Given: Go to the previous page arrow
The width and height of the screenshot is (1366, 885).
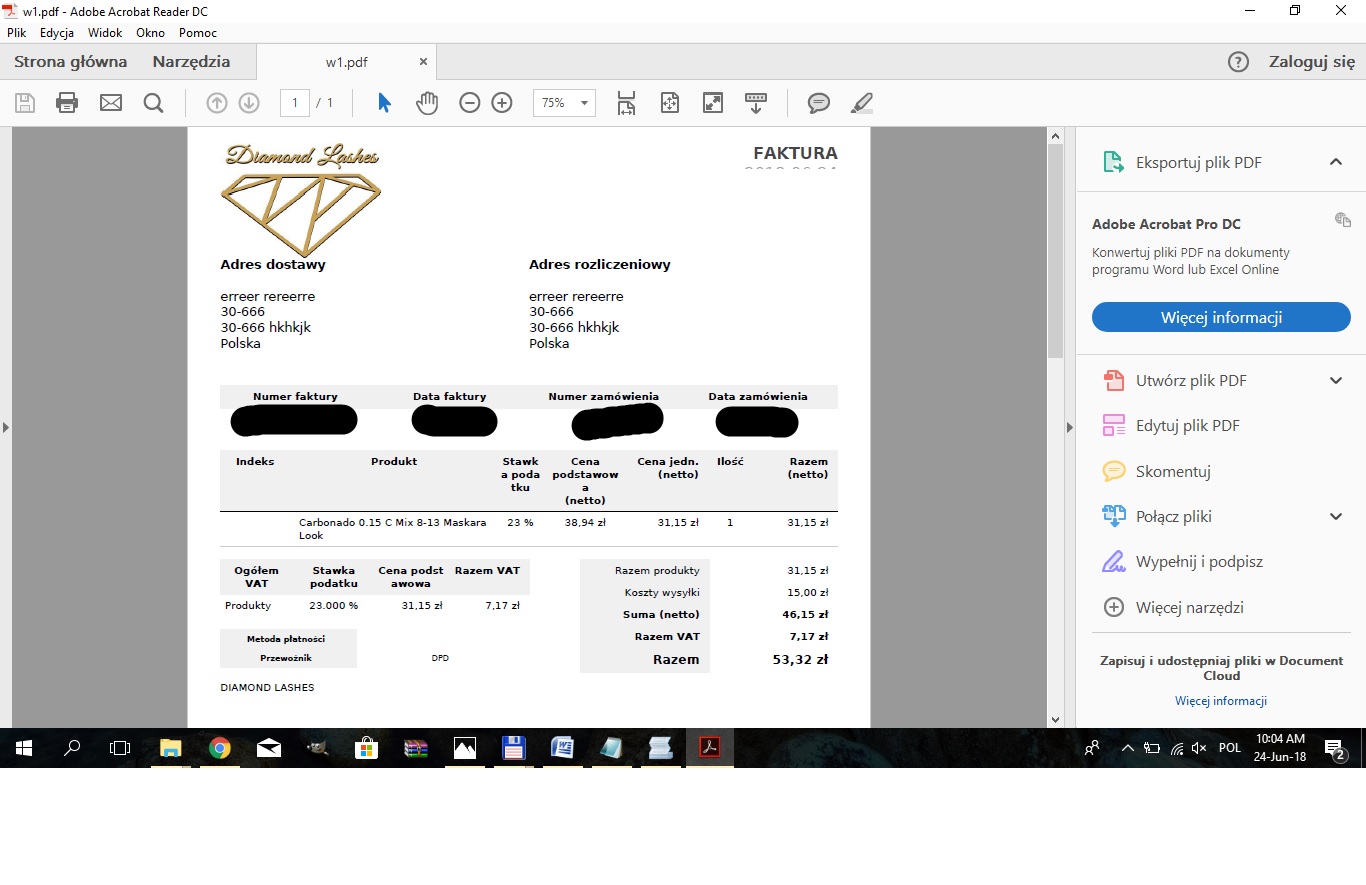Looking at the screenshot, I should click(216, 103).
